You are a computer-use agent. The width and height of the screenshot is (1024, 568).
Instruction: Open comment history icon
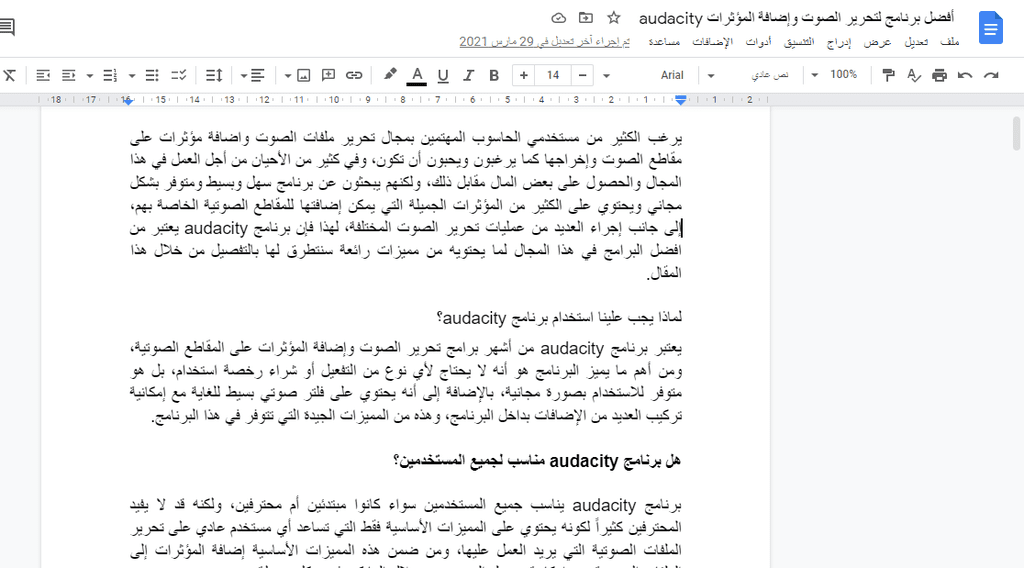click(7, 27)
